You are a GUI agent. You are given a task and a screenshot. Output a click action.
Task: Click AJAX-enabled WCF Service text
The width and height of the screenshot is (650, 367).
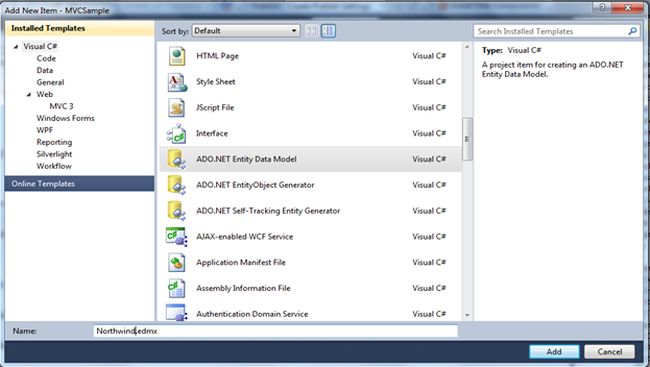(x=245, y=236)
